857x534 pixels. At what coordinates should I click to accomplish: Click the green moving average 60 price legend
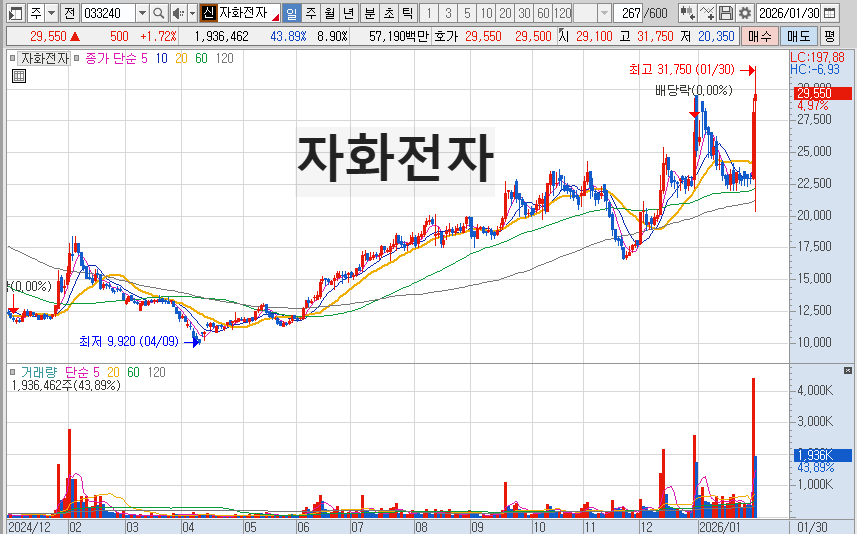coord(201,58)
